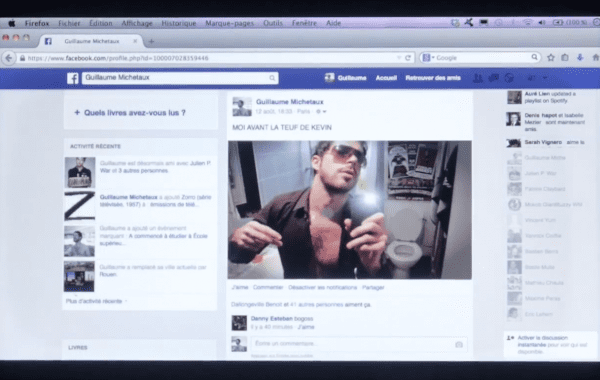This screenshot has width=600, height=380.
Task: Click Sarah Vignero in the ticker
Action: (543, 142)
